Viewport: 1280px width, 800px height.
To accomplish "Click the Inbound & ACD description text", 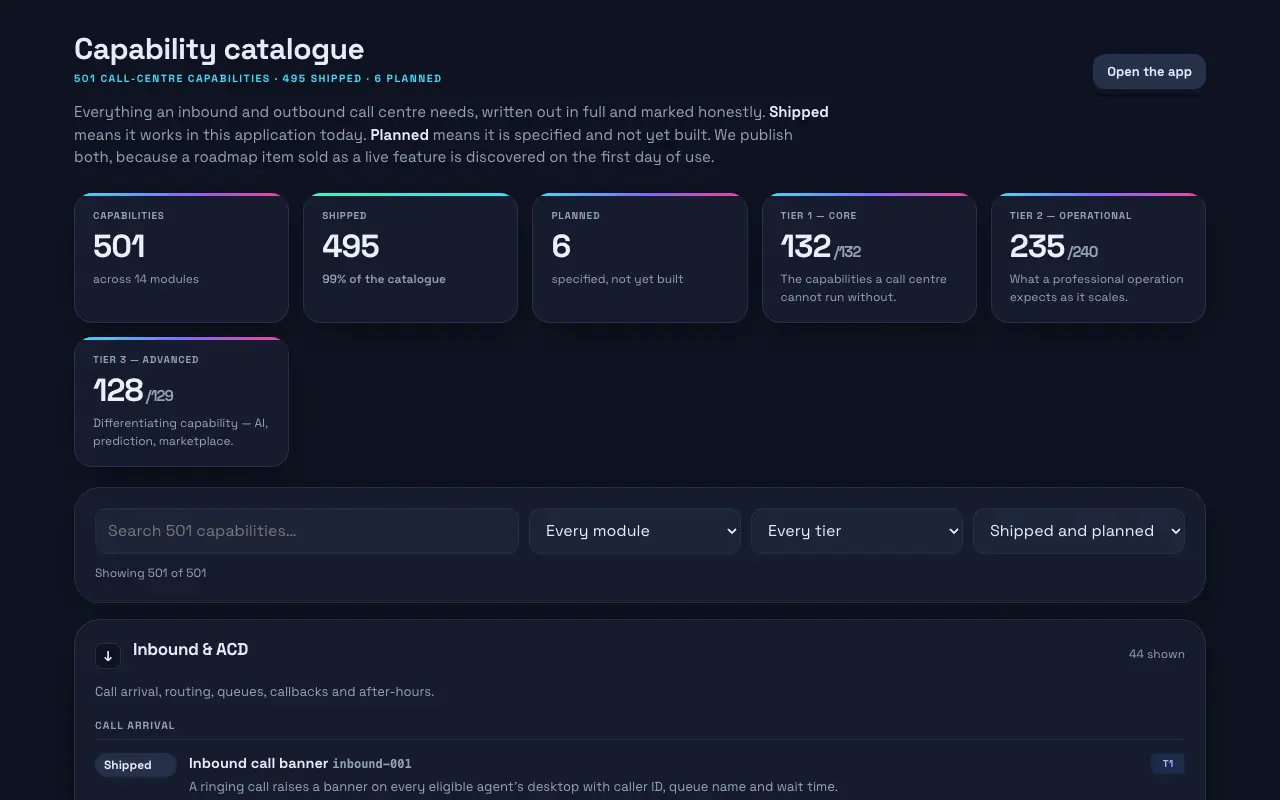I will (x=265, y=691).
